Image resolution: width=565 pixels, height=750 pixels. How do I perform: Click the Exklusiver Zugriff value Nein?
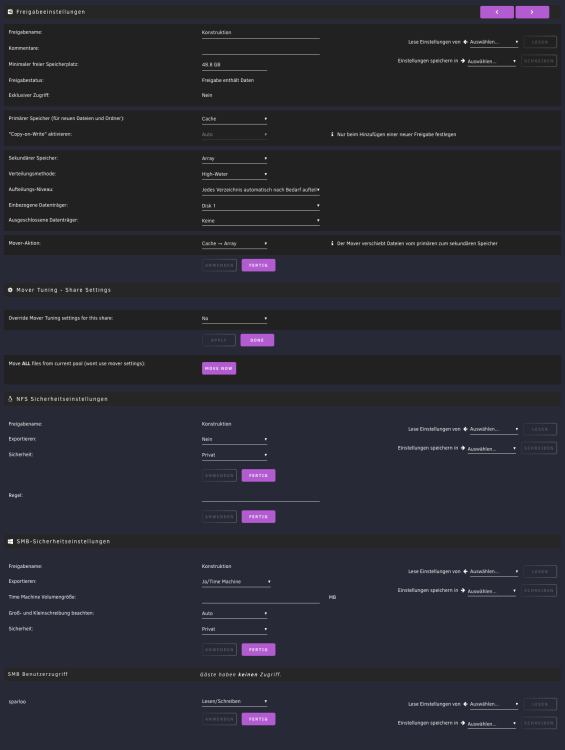pyautogui.click(x=207, y=95)
